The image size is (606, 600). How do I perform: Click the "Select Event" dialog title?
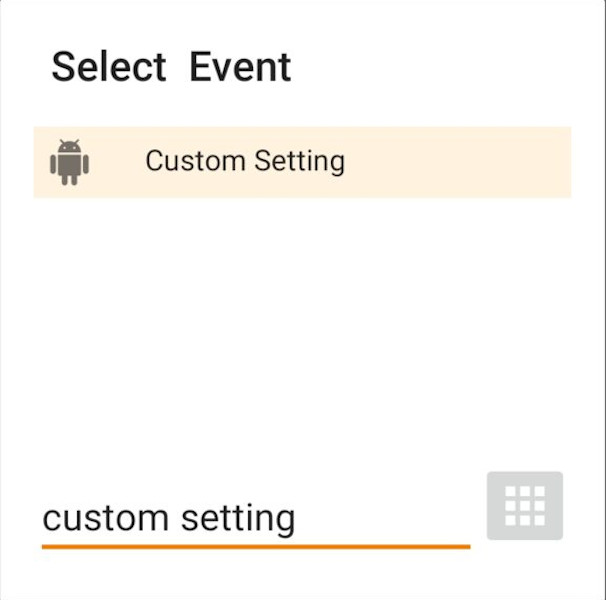171,67
